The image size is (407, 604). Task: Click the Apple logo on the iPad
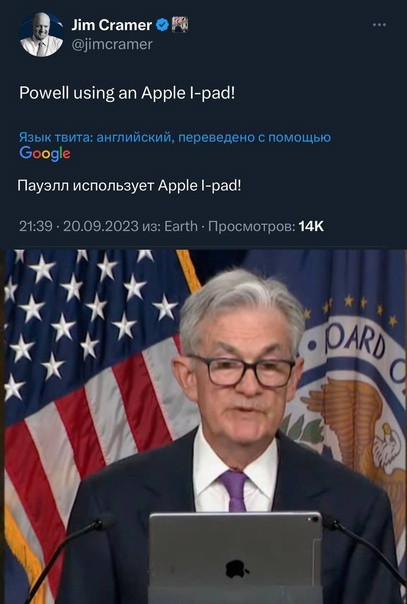pos(236,569)
